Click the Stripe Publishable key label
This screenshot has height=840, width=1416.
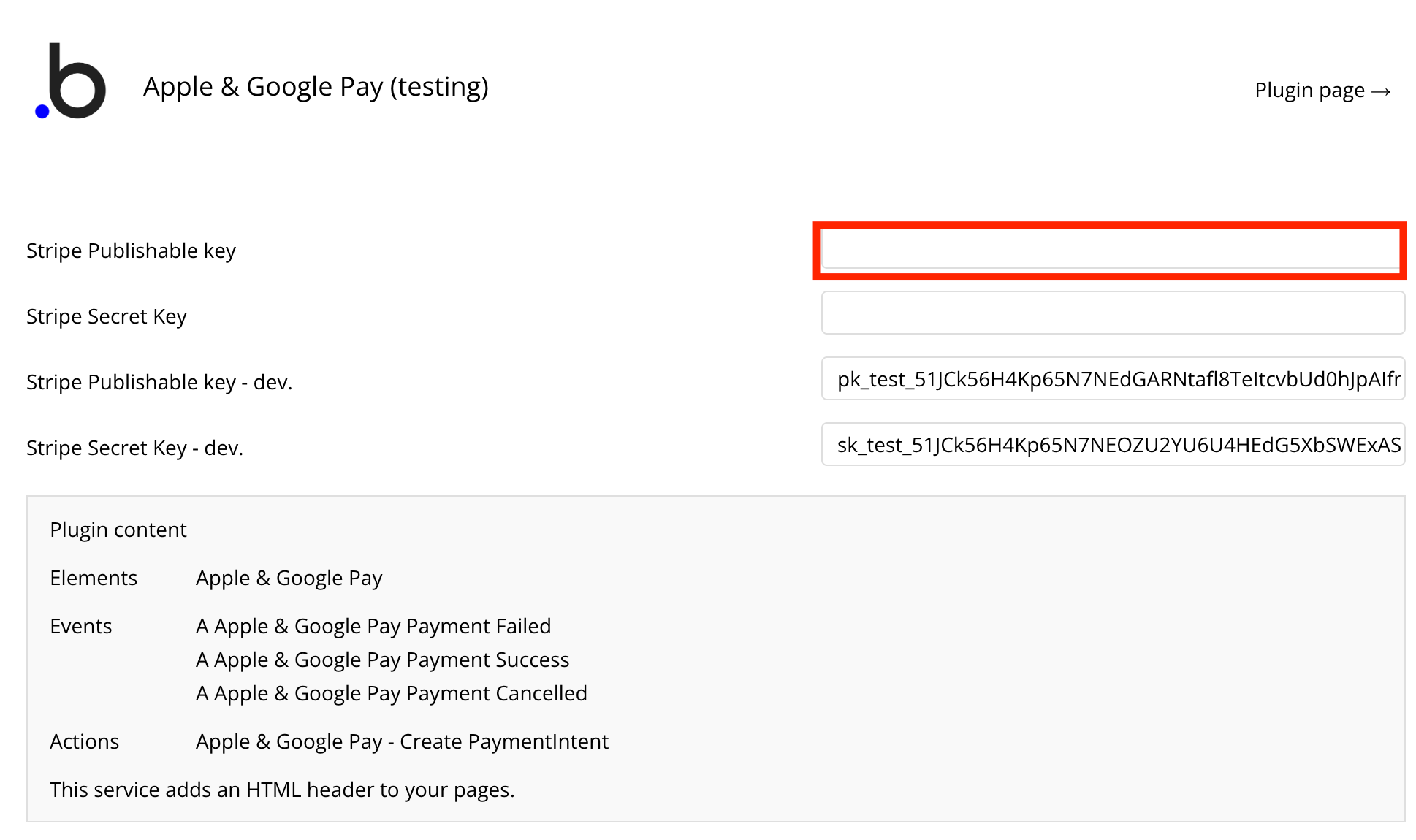pyautogui.click(x=132, y=251)
